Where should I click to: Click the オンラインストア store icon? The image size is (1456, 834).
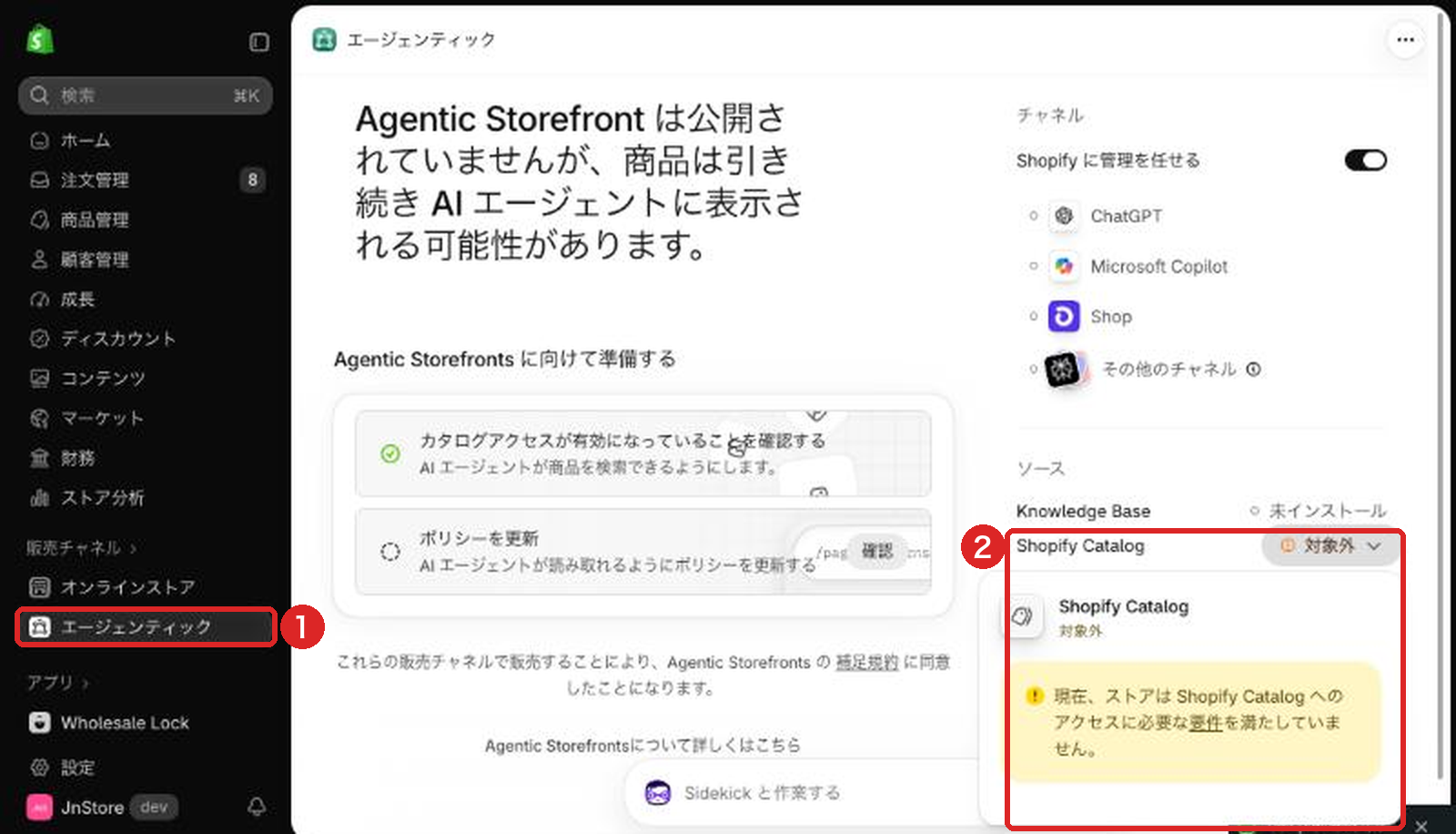[39, 587]
